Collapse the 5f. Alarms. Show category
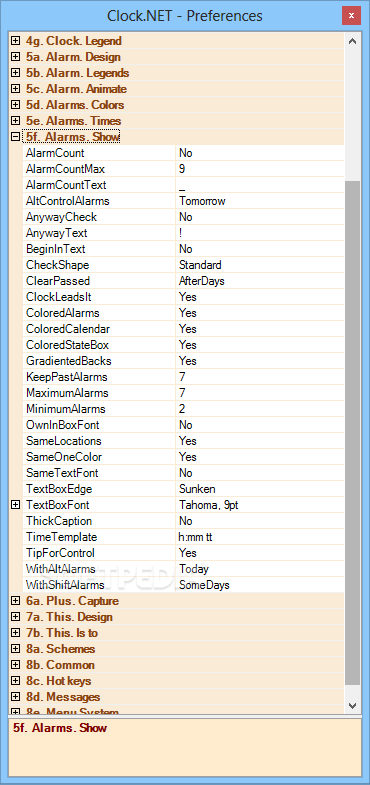The image size is (370, 785). (16, 137)
